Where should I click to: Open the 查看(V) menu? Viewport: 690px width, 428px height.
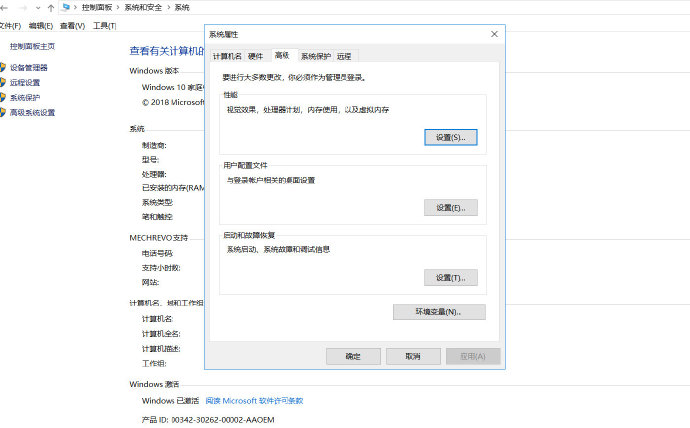[x=72, y=25]
